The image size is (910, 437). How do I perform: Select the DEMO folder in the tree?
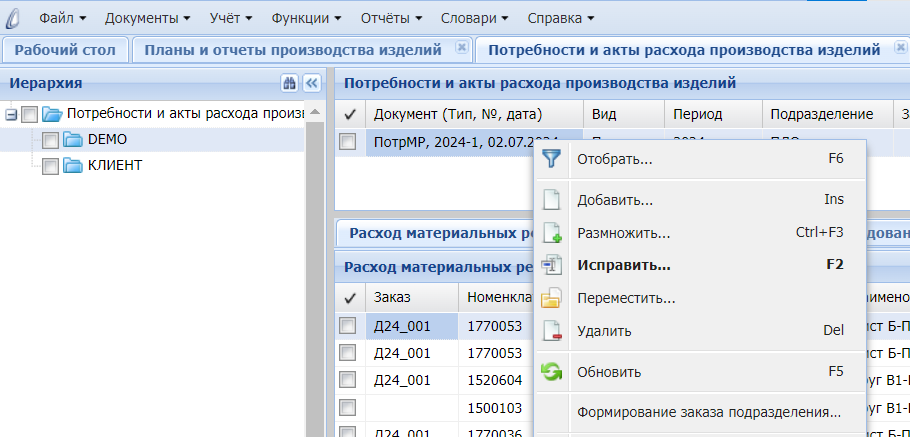coord(107,139)
